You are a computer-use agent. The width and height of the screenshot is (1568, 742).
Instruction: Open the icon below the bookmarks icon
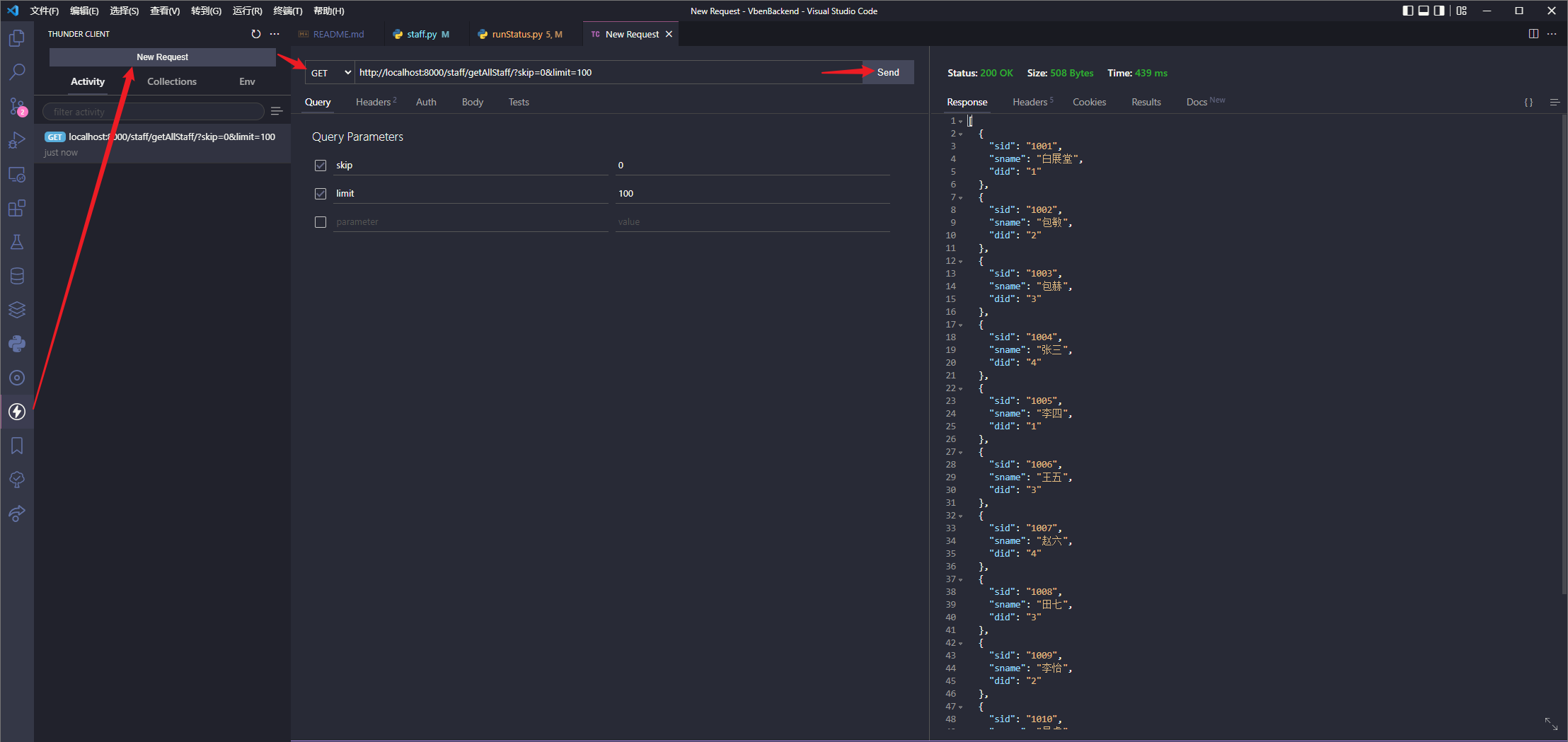(x=17, y=480)
